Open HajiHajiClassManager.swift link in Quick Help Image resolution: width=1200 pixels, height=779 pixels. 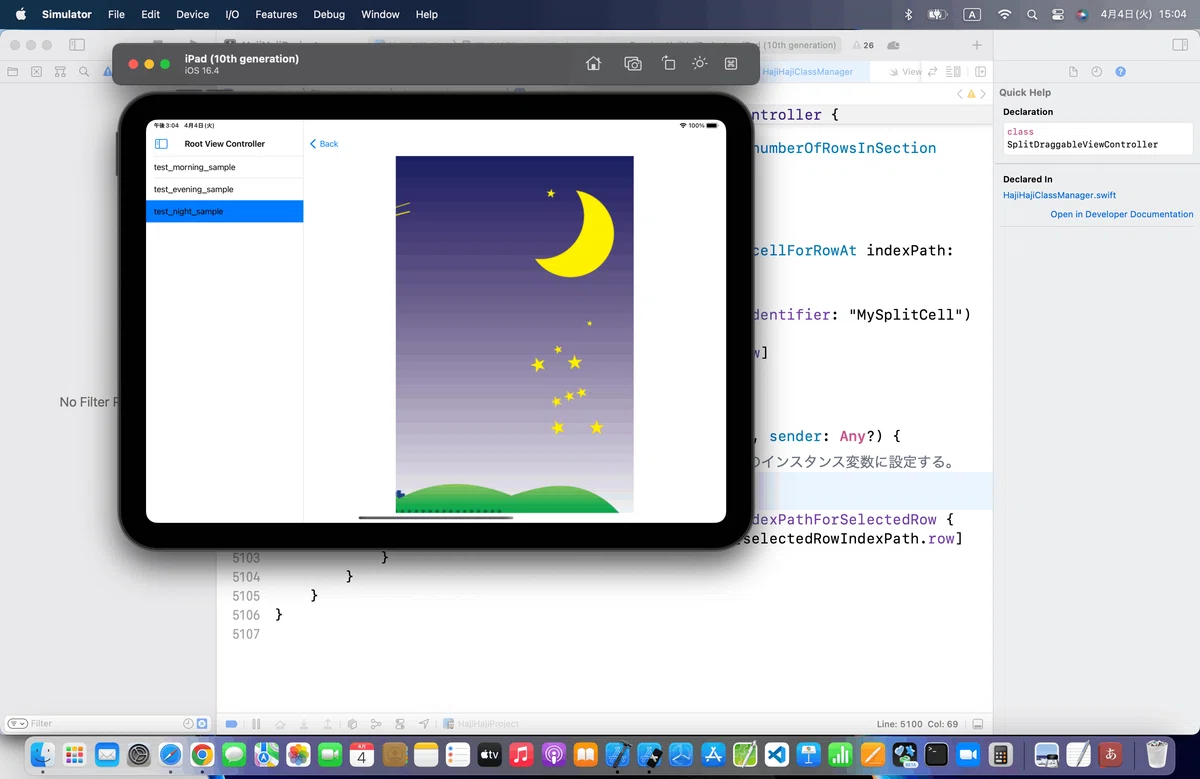click(x=1059, y=195)
